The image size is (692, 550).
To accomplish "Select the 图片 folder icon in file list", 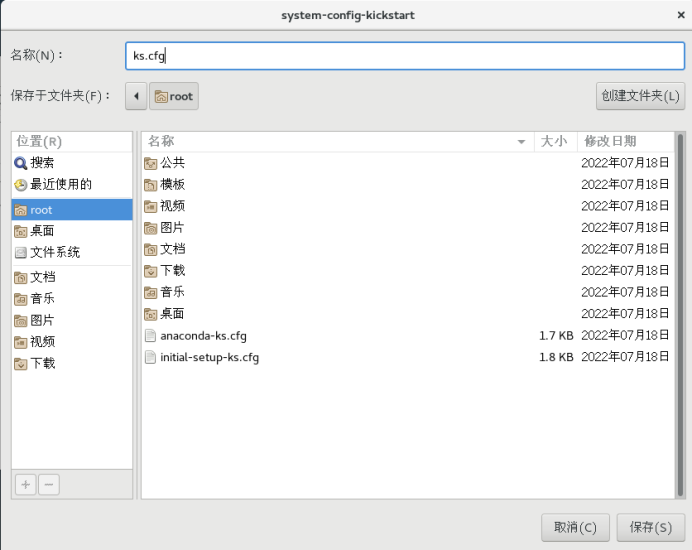I will coord(150,228).
